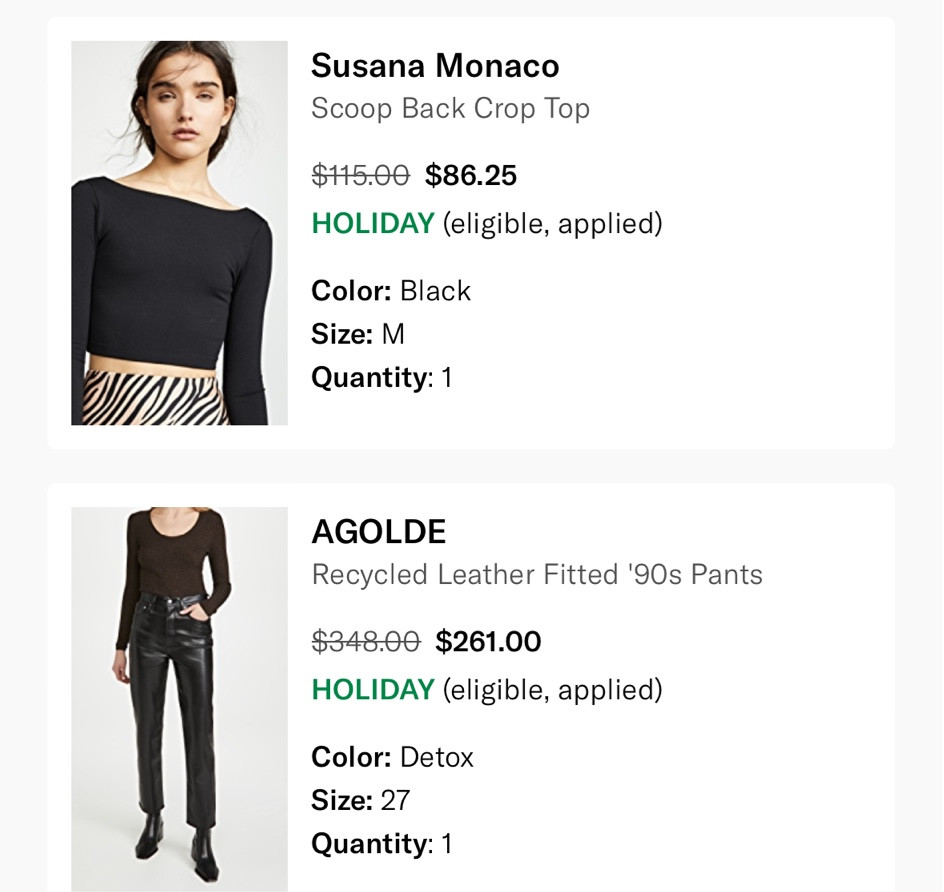Viewport: 944px width, 892px height.
Task: Click the Color: Black option for crop top
Action: [391, 290]
